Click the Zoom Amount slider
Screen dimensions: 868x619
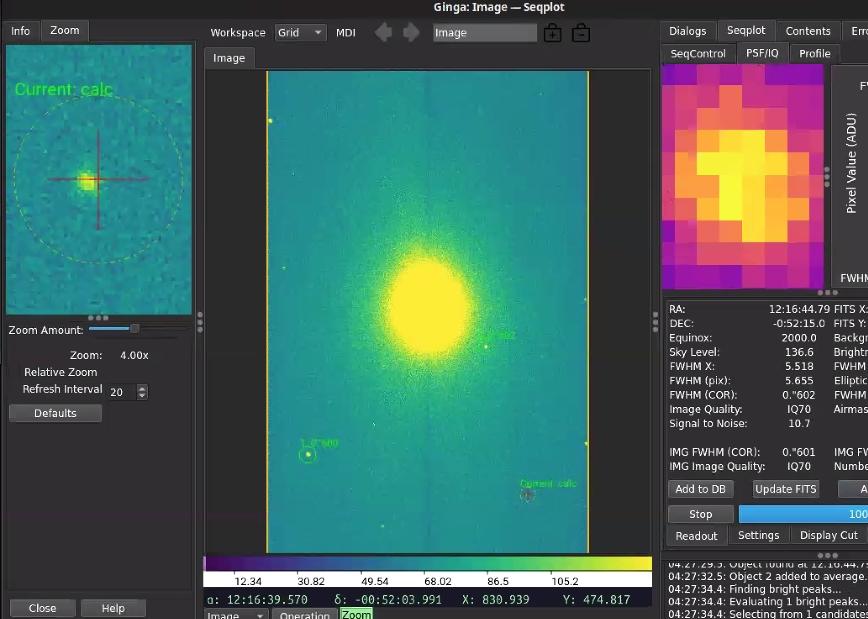tap(135, 328)
